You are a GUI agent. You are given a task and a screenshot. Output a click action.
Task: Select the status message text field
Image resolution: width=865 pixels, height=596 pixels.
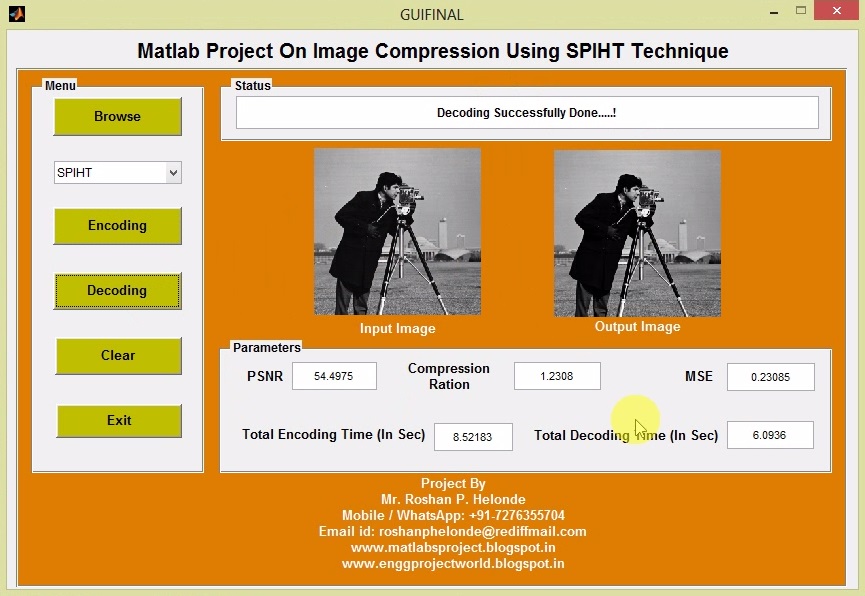(526, 112)
